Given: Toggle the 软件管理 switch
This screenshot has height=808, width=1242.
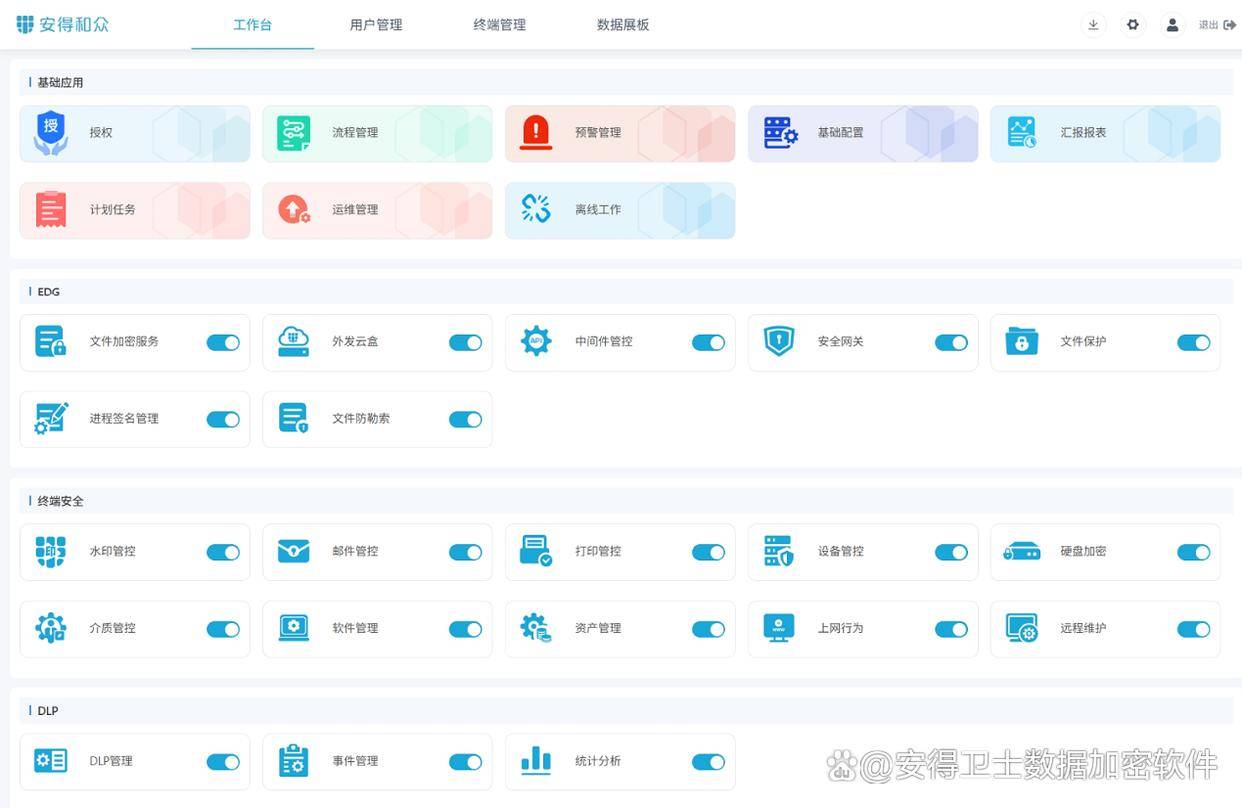Looking at the screenshot, I should click(x=466, y=630).
